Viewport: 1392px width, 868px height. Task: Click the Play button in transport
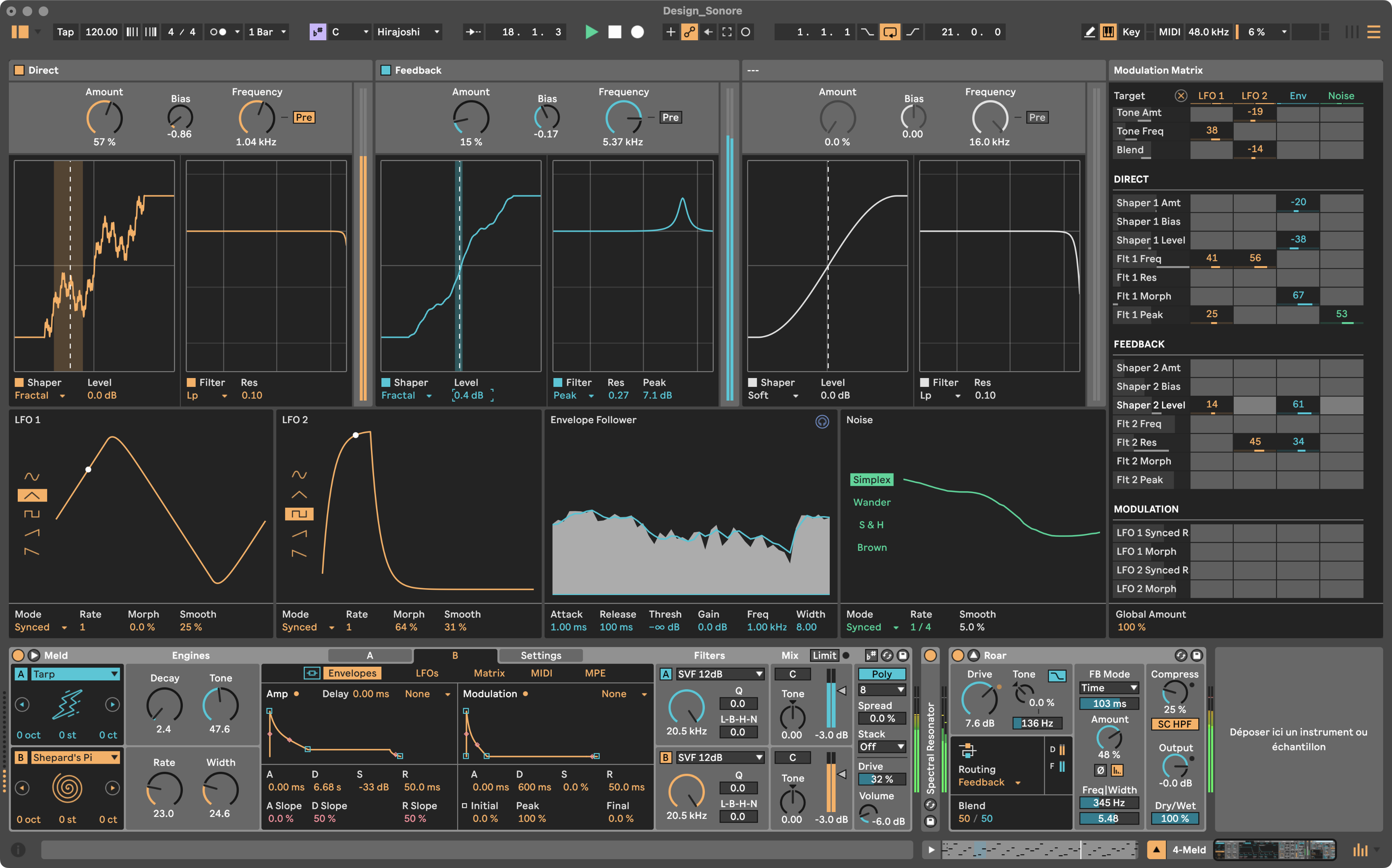point(591,32)
